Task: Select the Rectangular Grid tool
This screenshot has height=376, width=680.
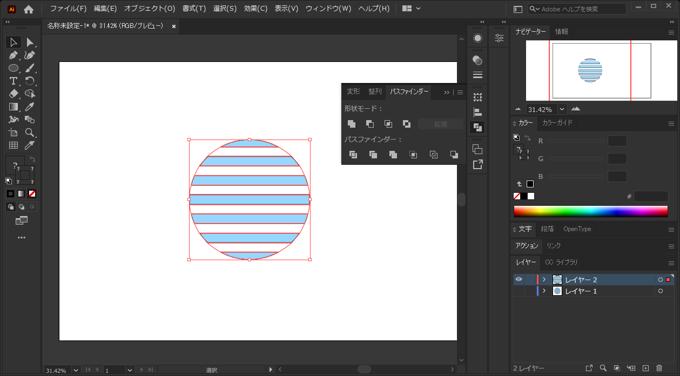Action: [x=13, y=145]
